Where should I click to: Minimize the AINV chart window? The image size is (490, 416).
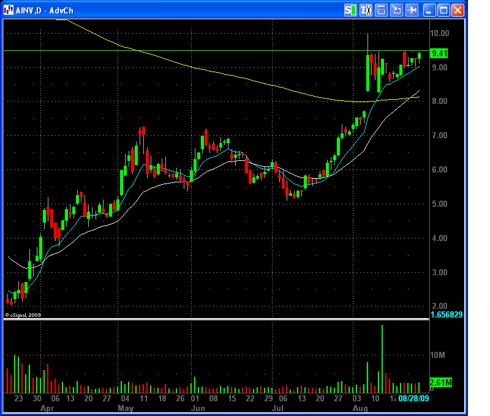(x=429, y=10)
